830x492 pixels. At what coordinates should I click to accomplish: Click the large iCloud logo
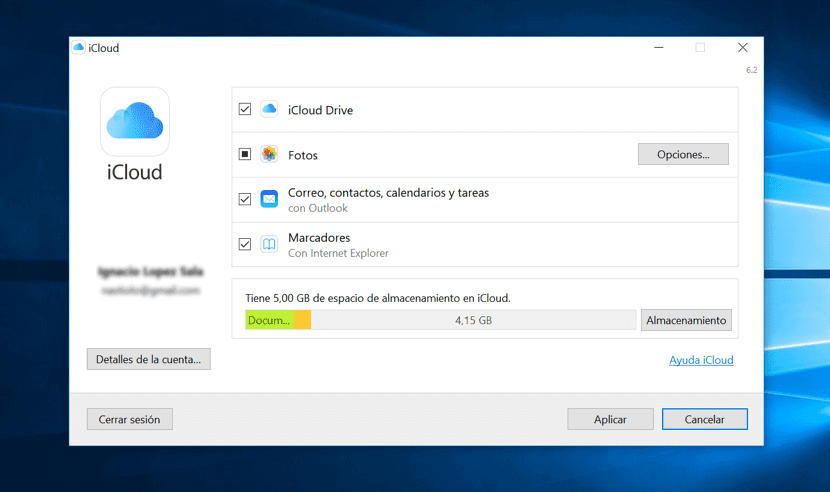[x=135, y=121]
